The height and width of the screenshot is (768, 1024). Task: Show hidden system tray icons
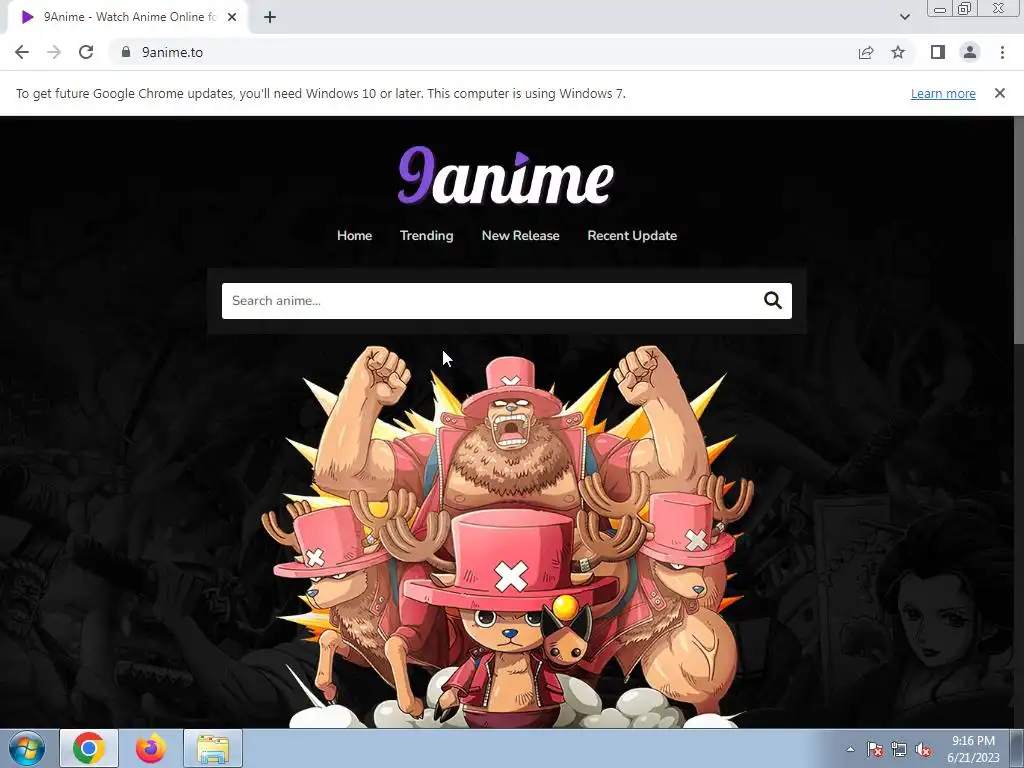850,750
